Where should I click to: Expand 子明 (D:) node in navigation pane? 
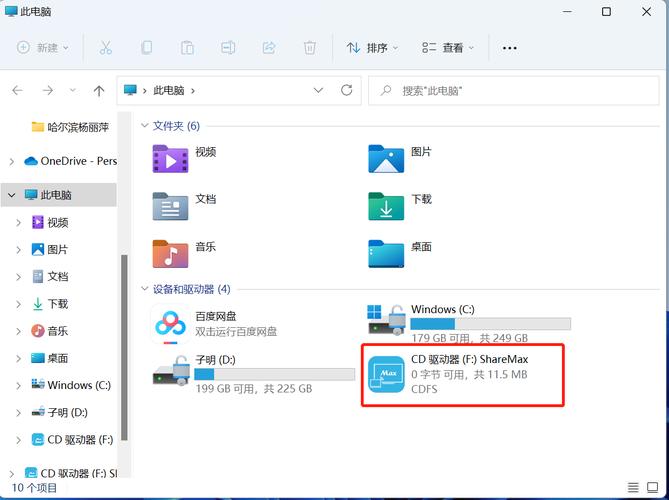(18, 413)
